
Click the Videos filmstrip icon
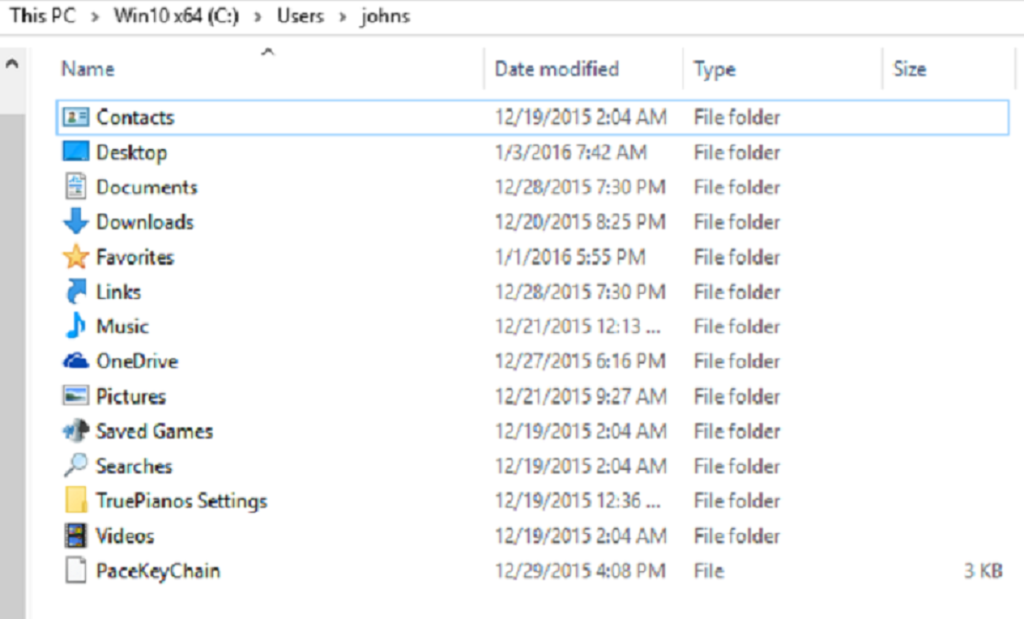click(76, 536)
